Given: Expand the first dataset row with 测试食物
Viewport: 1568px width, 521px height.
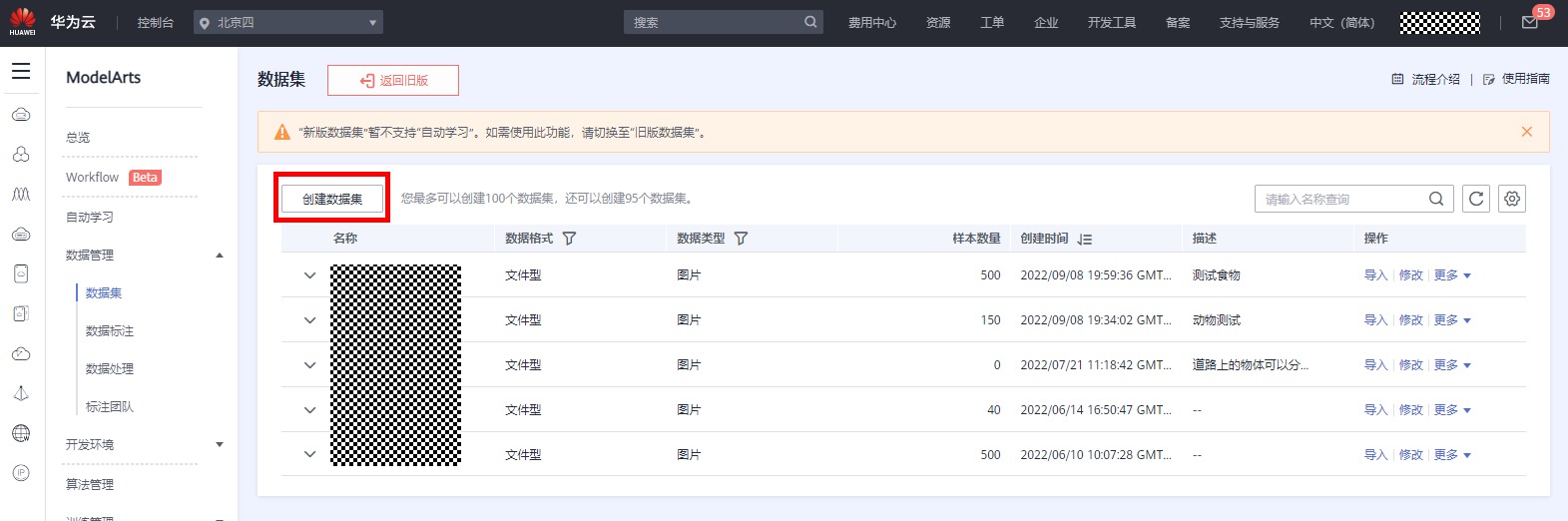Looking at the screenshot, I should point(309,275).
